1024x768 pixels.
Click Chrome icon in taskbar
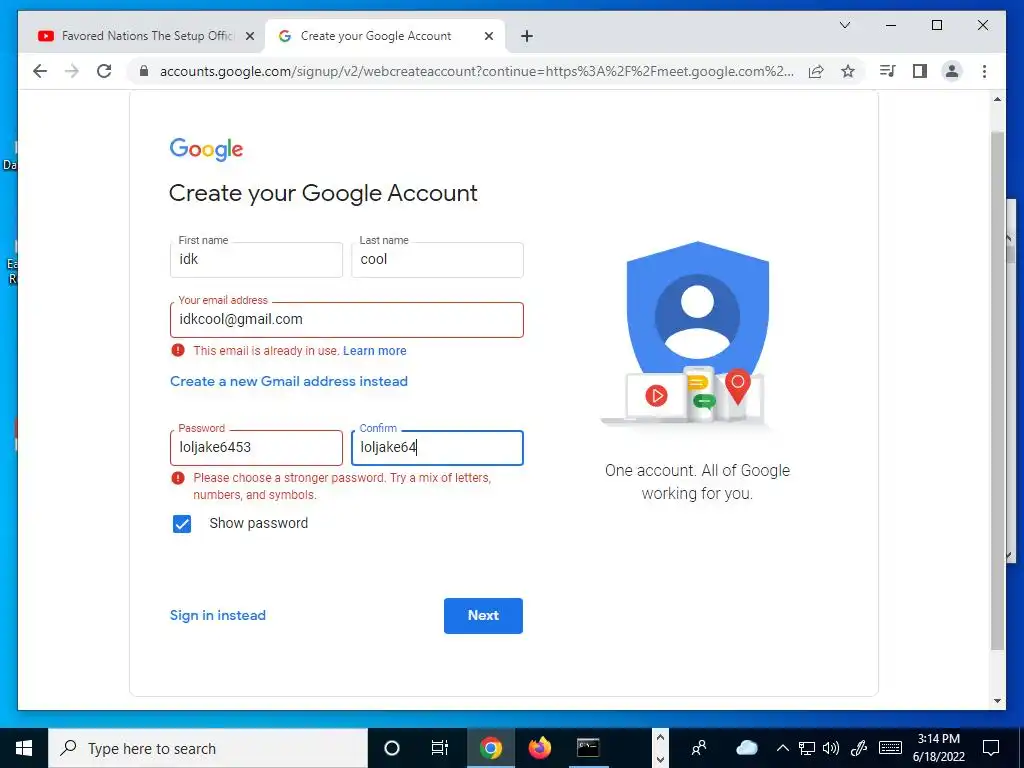pos(490,748)
